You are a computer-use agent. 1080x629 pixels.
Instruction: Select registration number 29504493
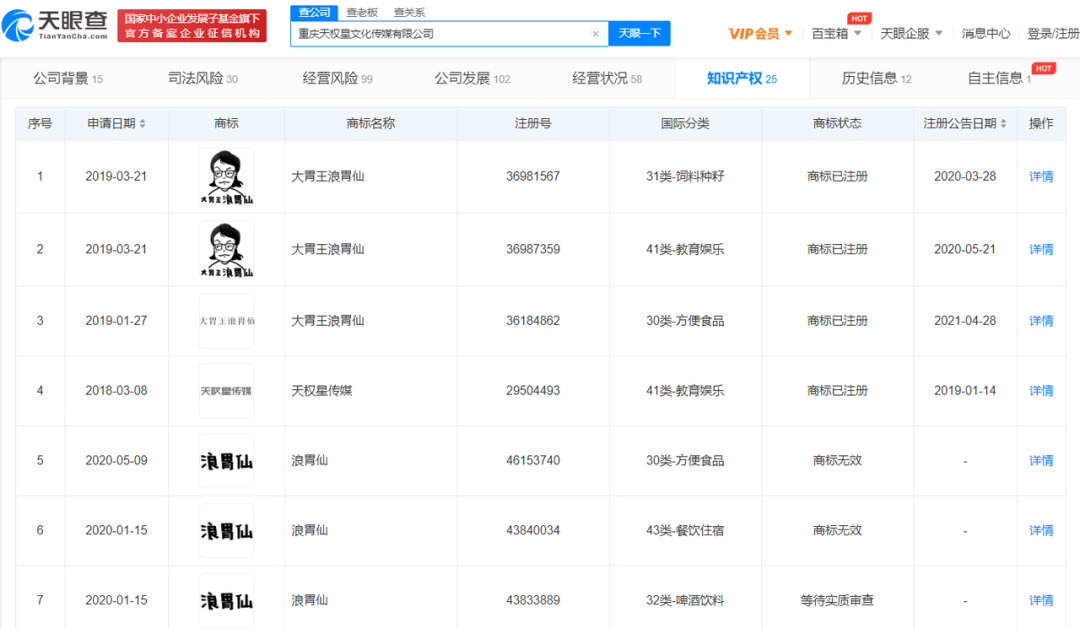[532, 391]
